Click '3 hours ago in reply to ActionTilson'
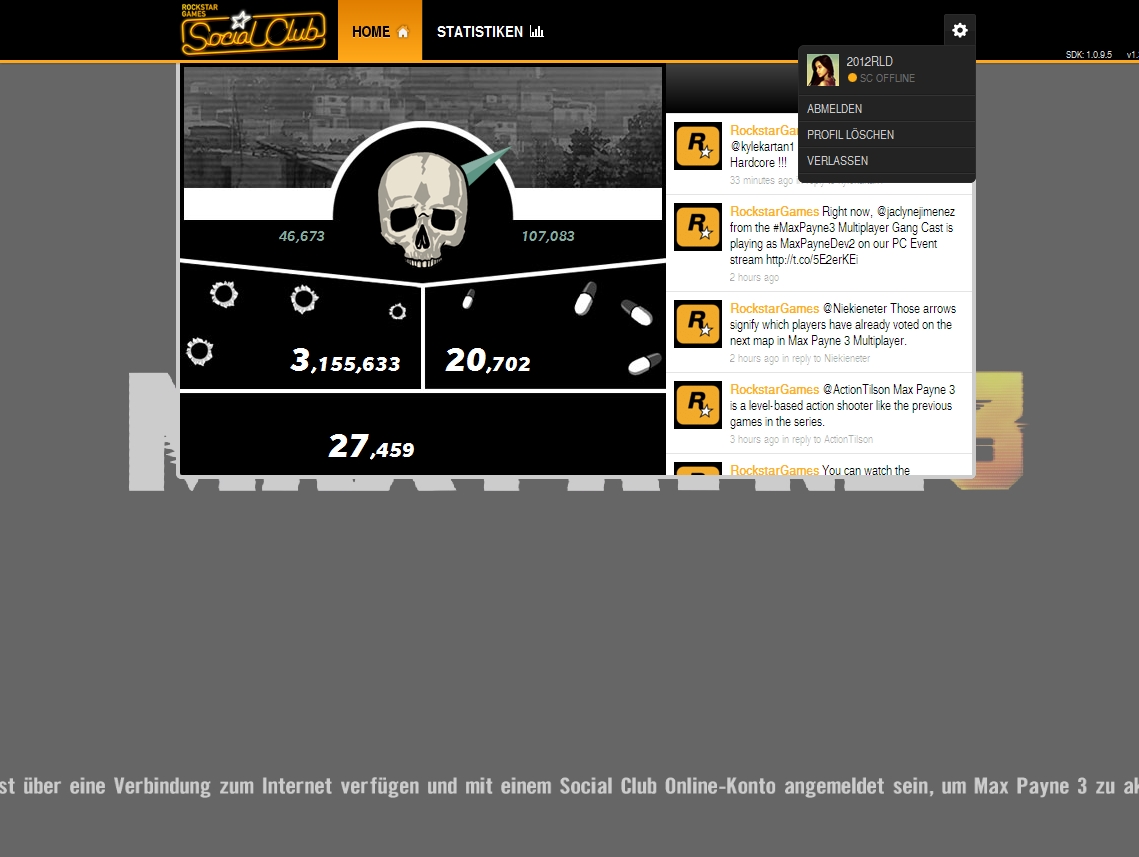Image resolution: width=1139 pixels, height=857 pixels. click(x=801, y=439)
